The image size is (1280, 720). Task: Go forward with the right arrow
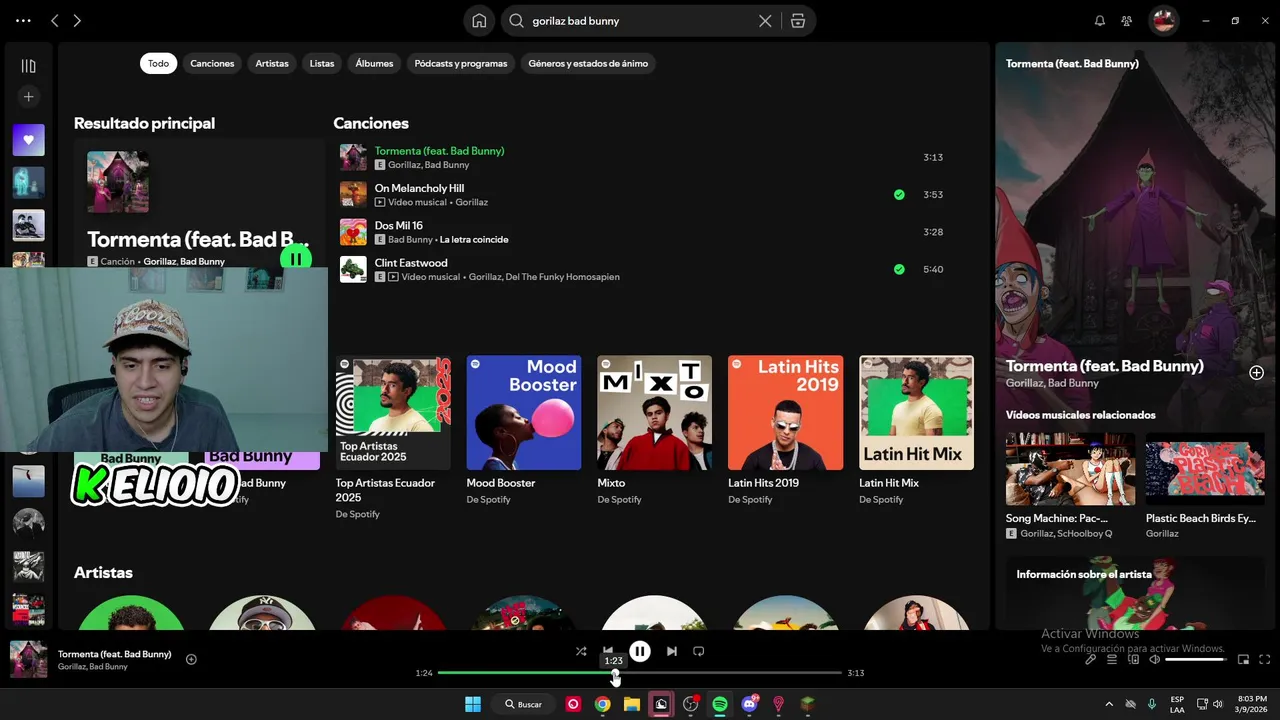(x=77, y=20)
